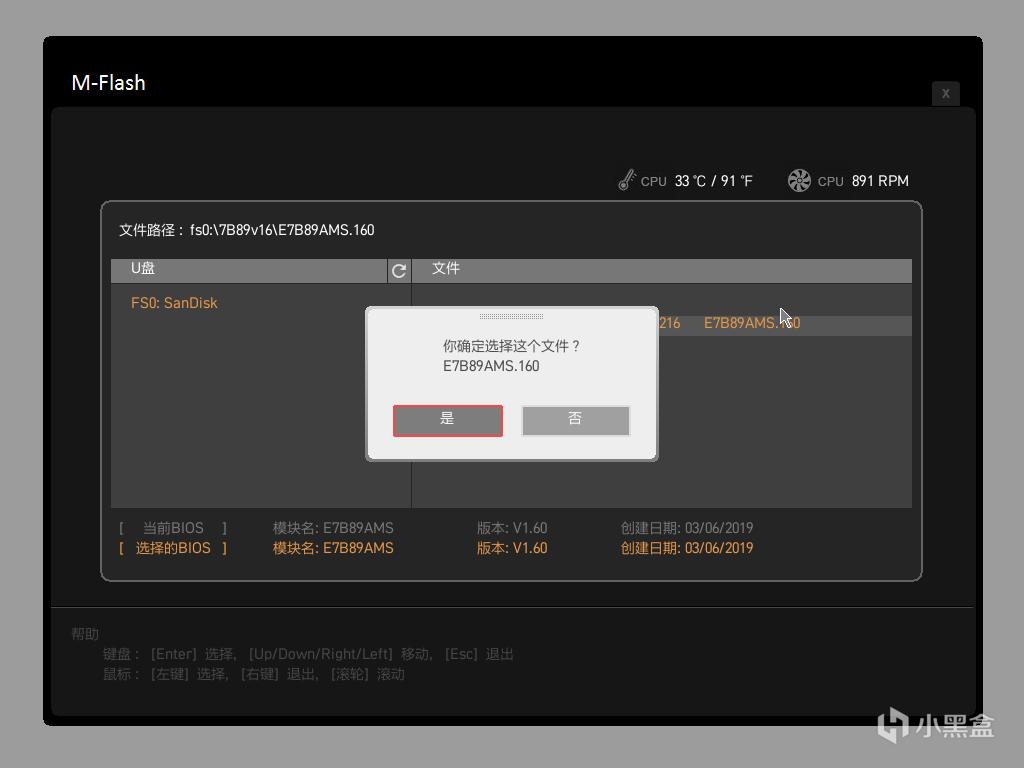1024x768 pixels.
Task: Click the selected BIOS version V1.60 text
Action: (511, 548)
